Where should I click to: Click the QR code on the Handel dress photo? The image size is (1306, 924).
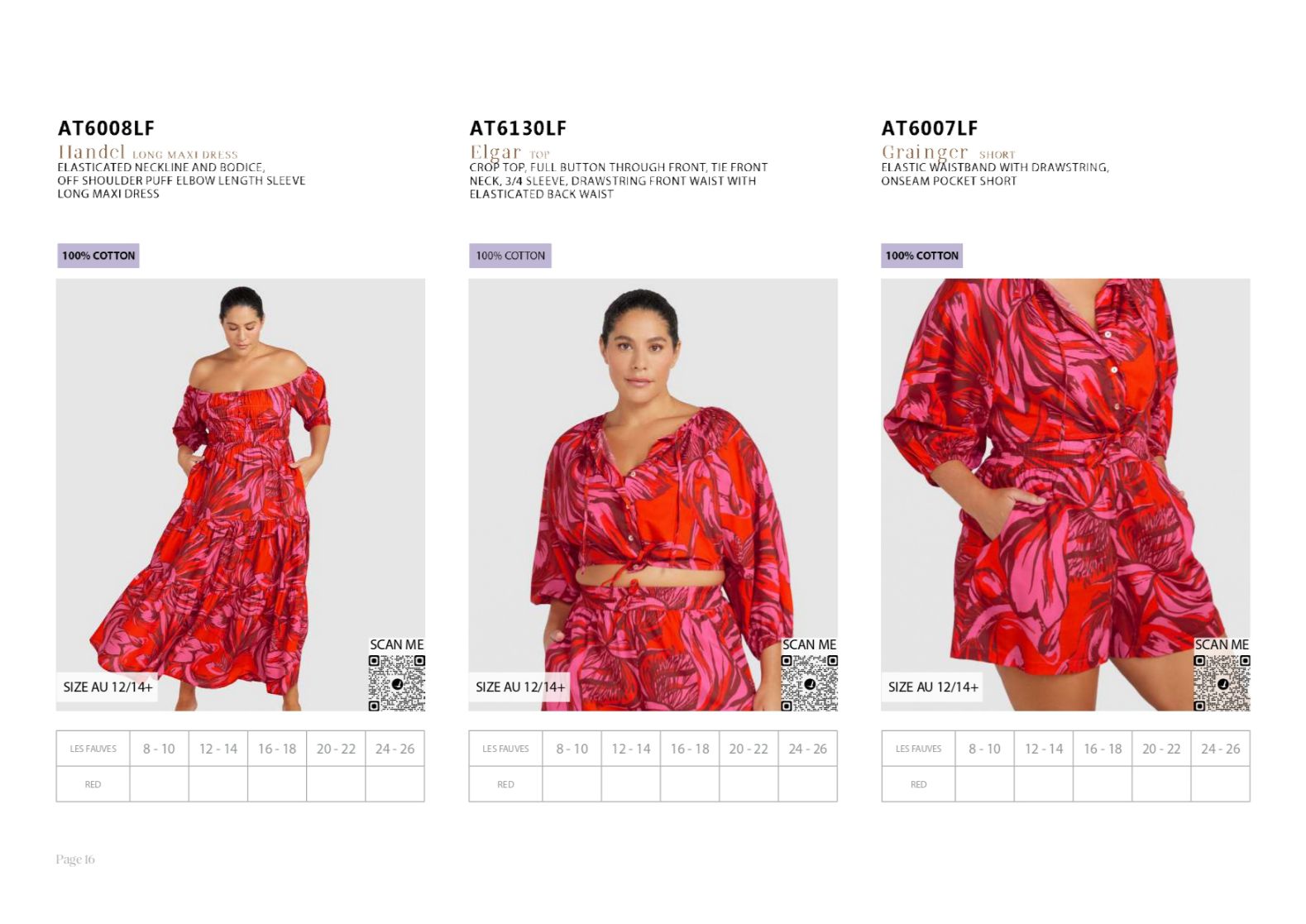tap(397, 682)
